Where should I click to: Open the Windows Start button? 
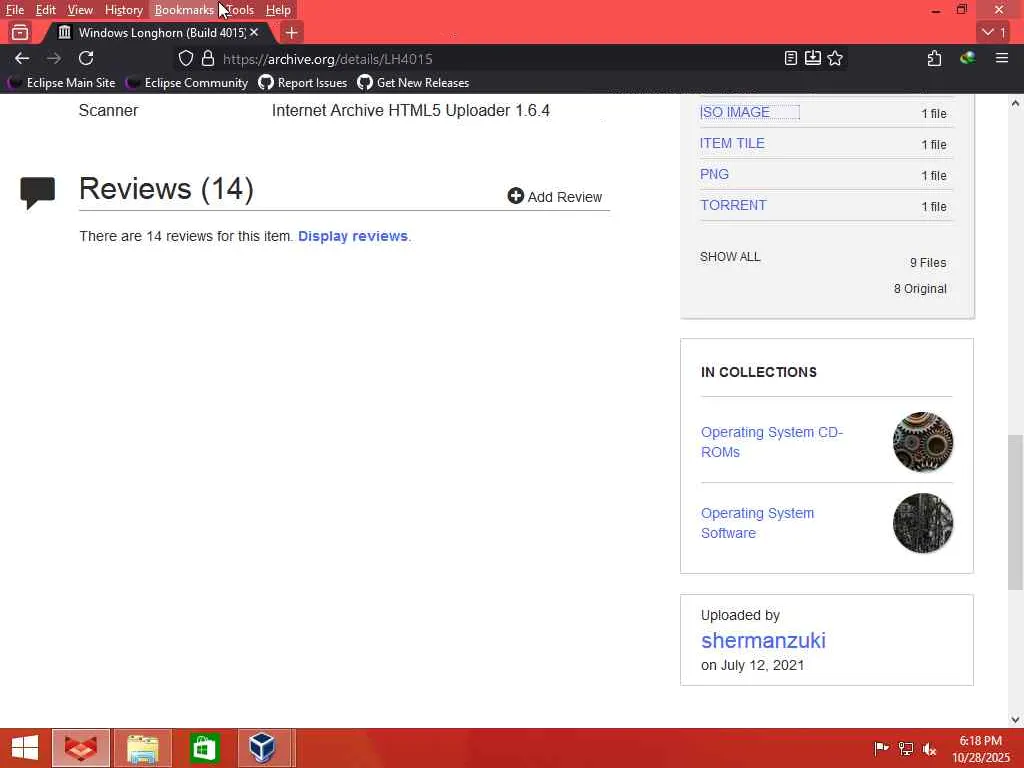coord(25,748)
